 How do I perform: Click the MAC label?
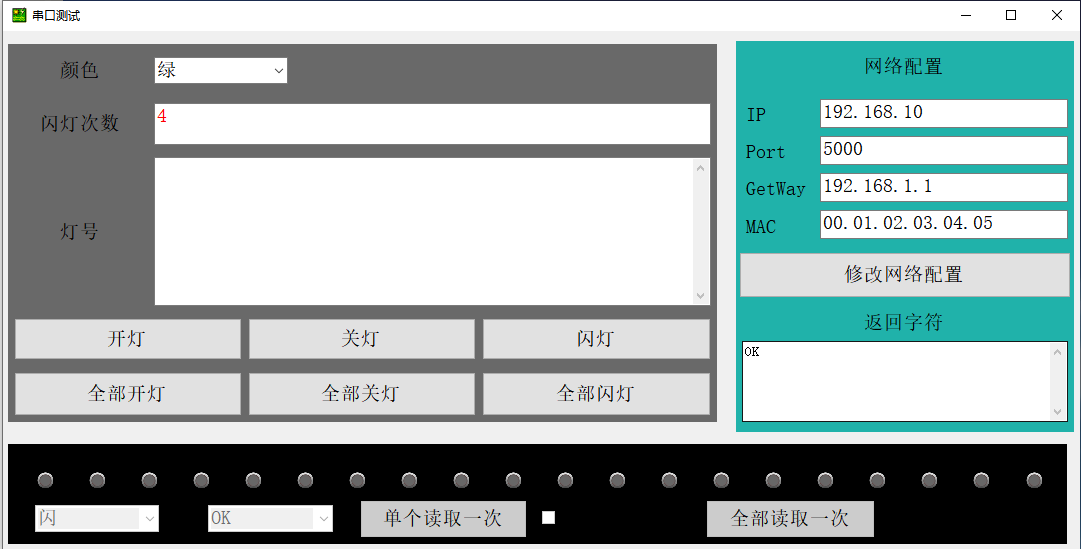(x=760, y=227)
